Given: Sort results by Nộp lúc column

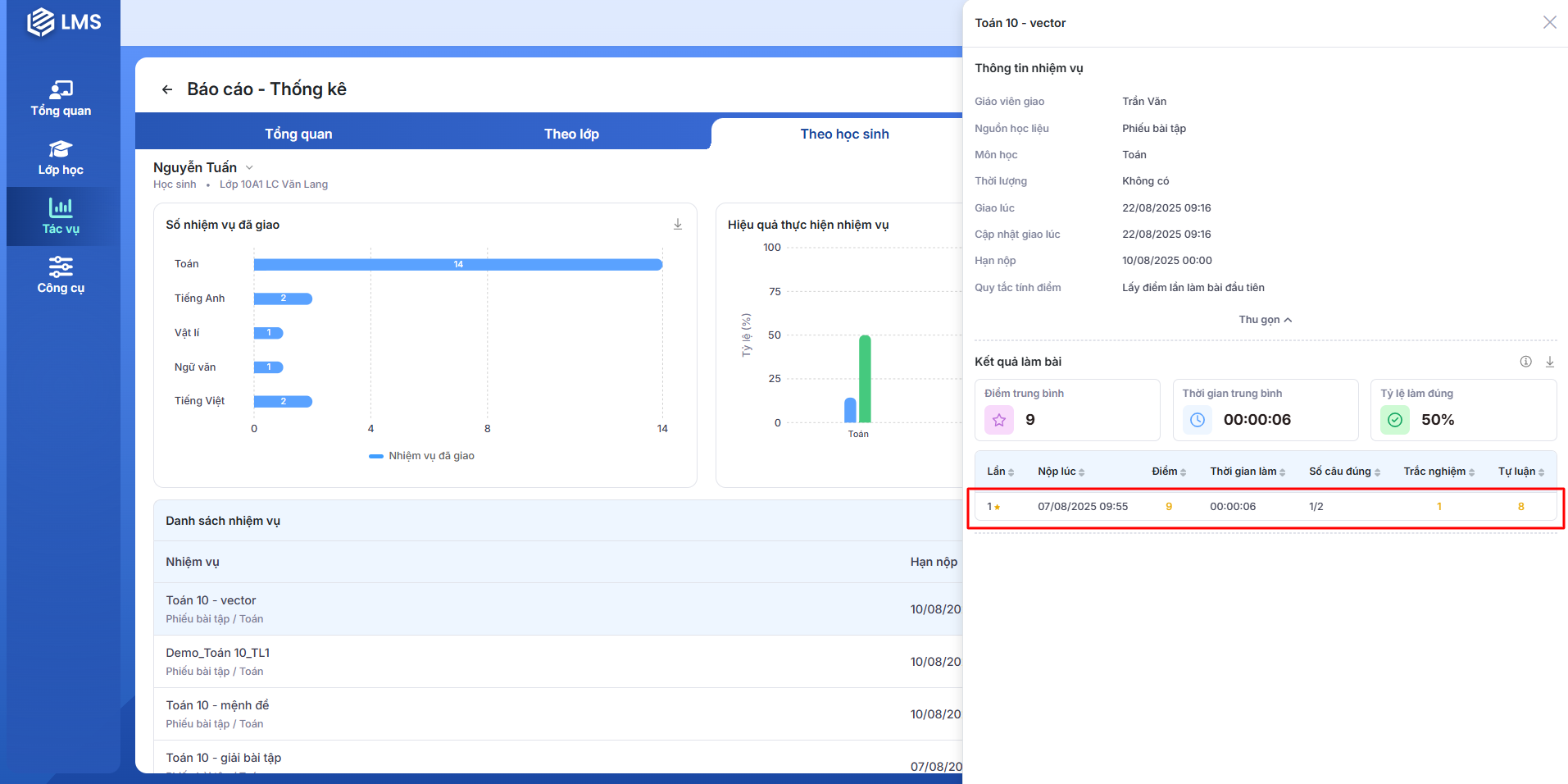Looking at the screenshot, I should (1061, 472).
